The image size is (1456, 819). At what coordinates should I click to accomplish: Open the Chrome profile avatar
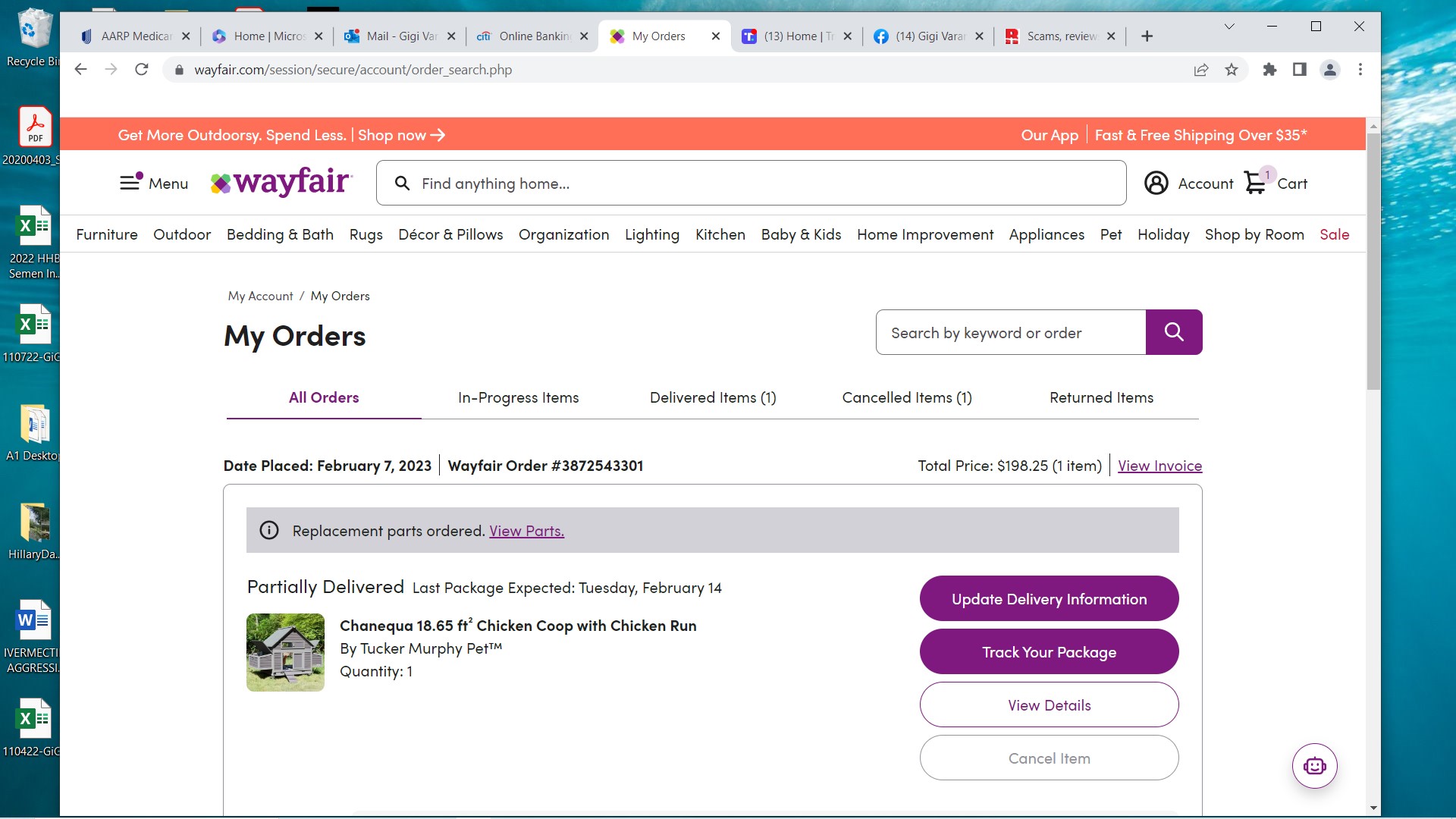pyautogui.click(x=1329, y=70)
